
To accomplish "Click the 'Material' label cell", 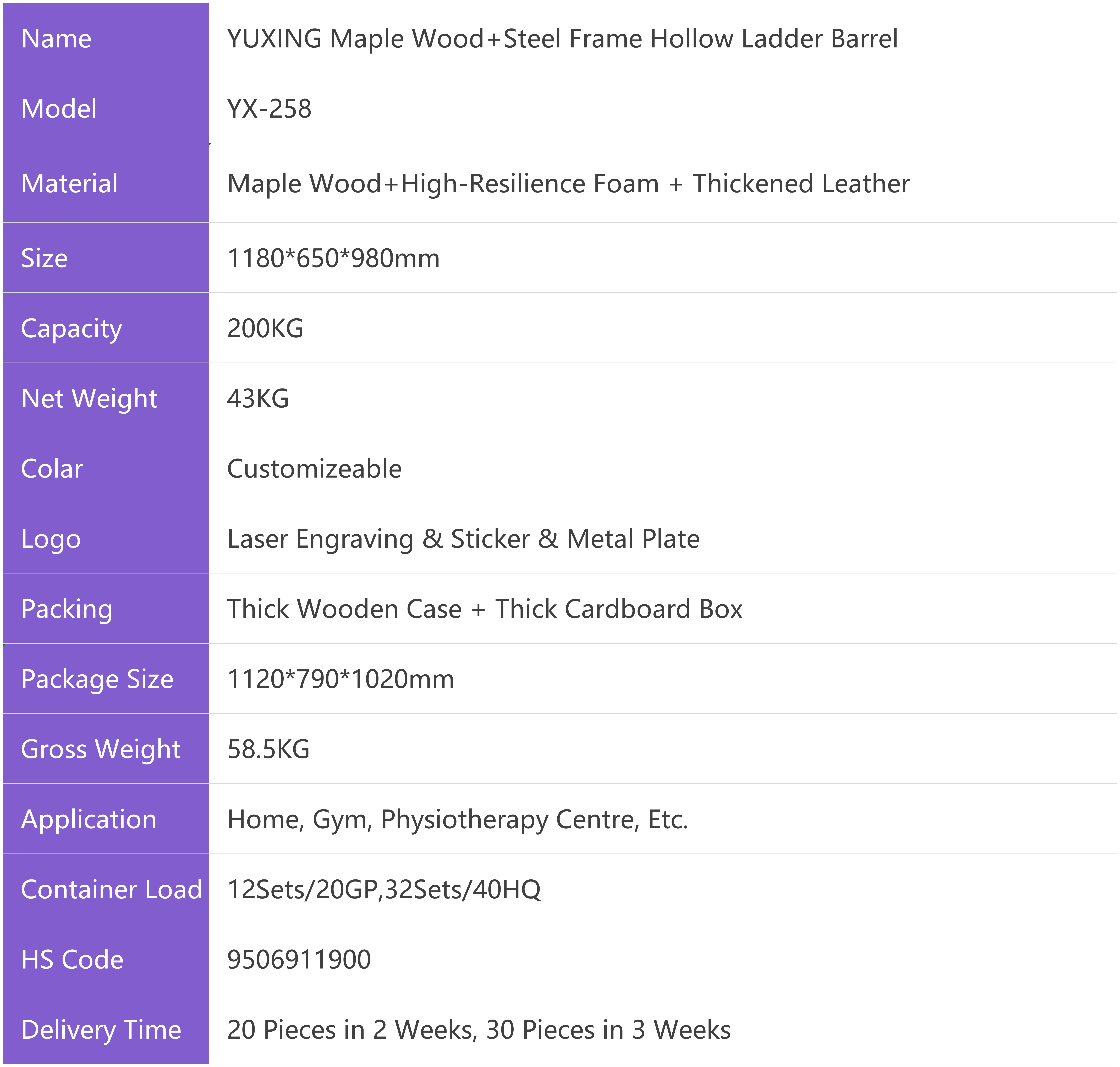I will (106, 183).
